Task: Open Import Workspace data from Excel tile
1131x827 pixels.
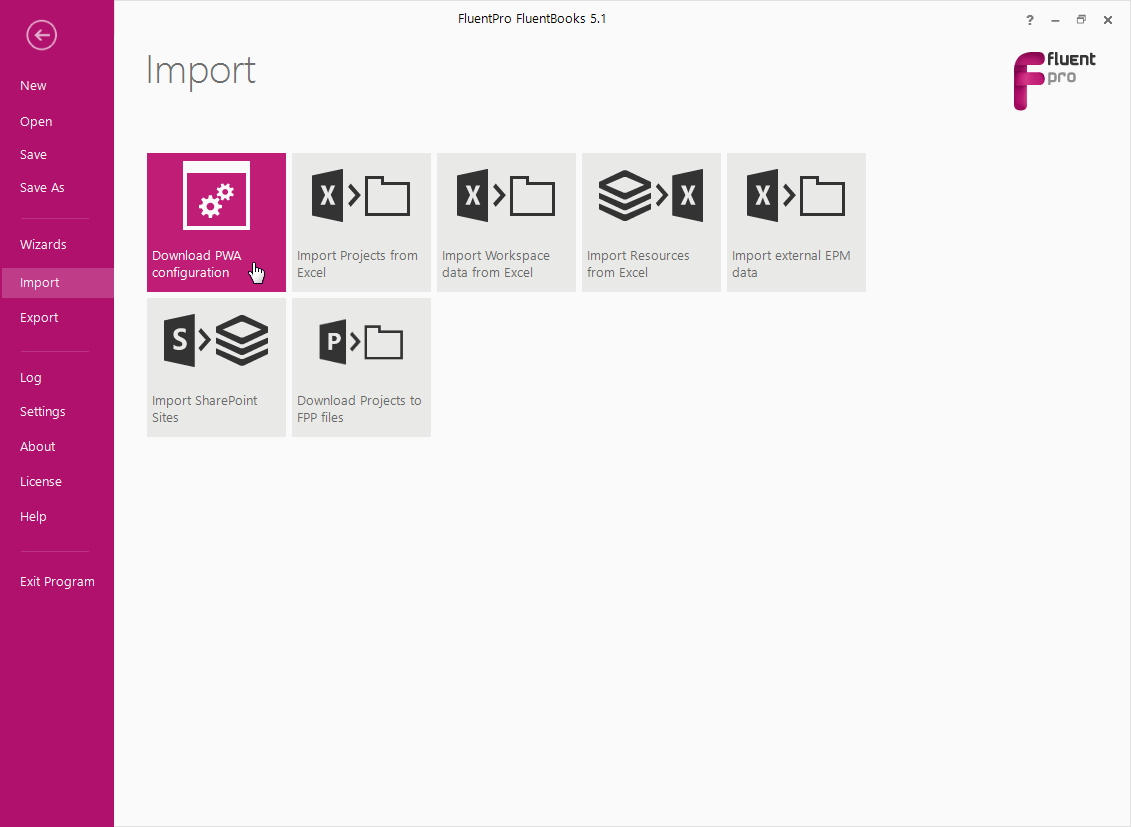Action: click(506, 222)
